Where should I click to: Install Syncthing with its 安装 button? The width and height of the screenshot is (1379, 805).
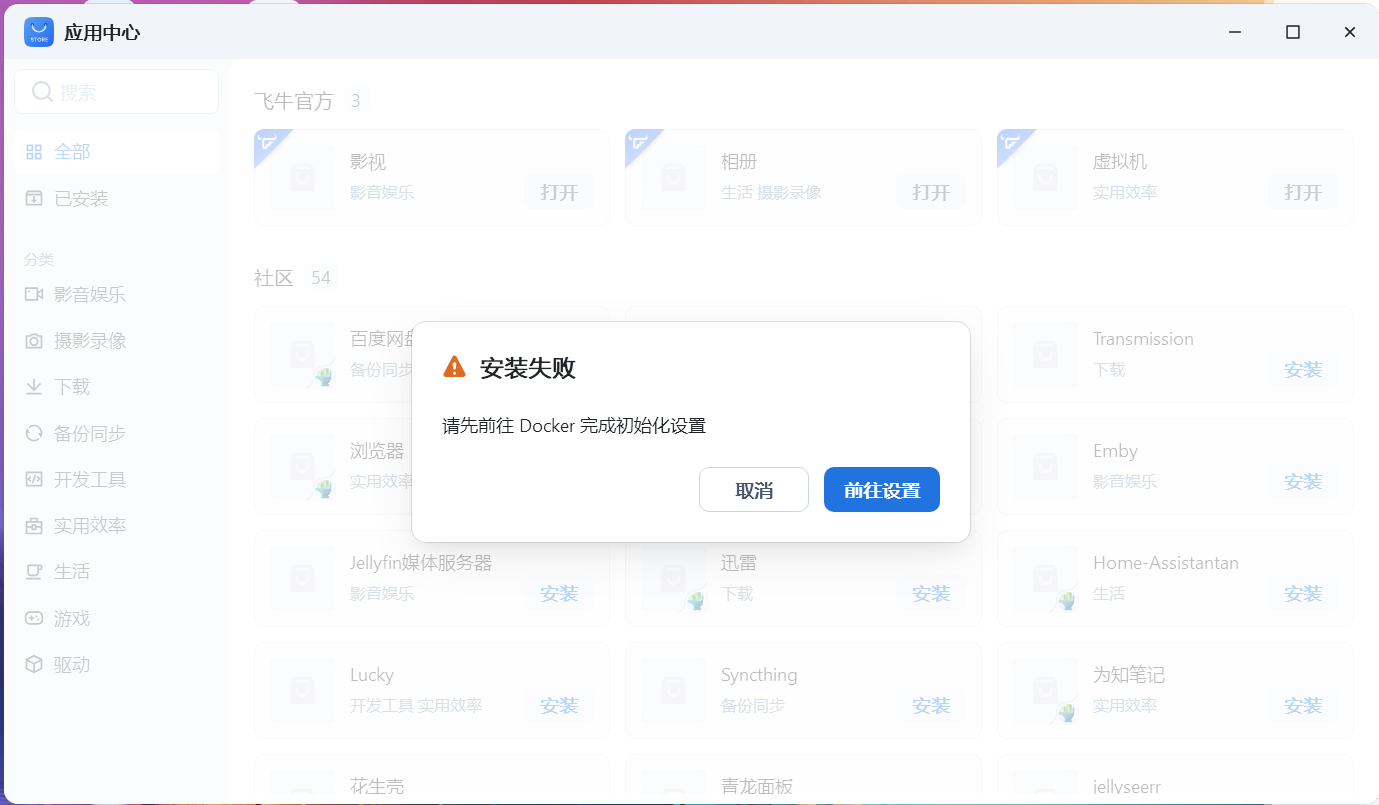click(931, 705)
